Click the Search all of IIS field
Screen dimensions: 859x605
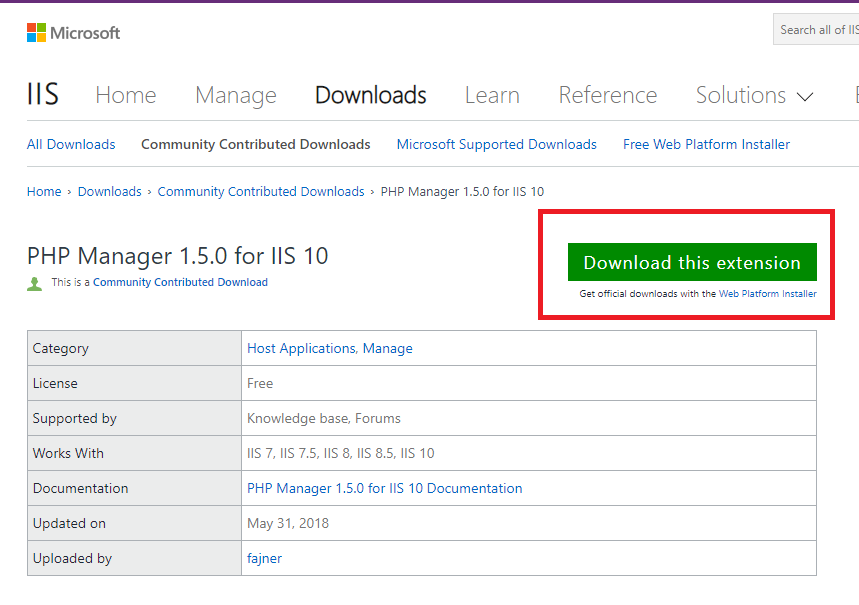click(x=817, y=30)
